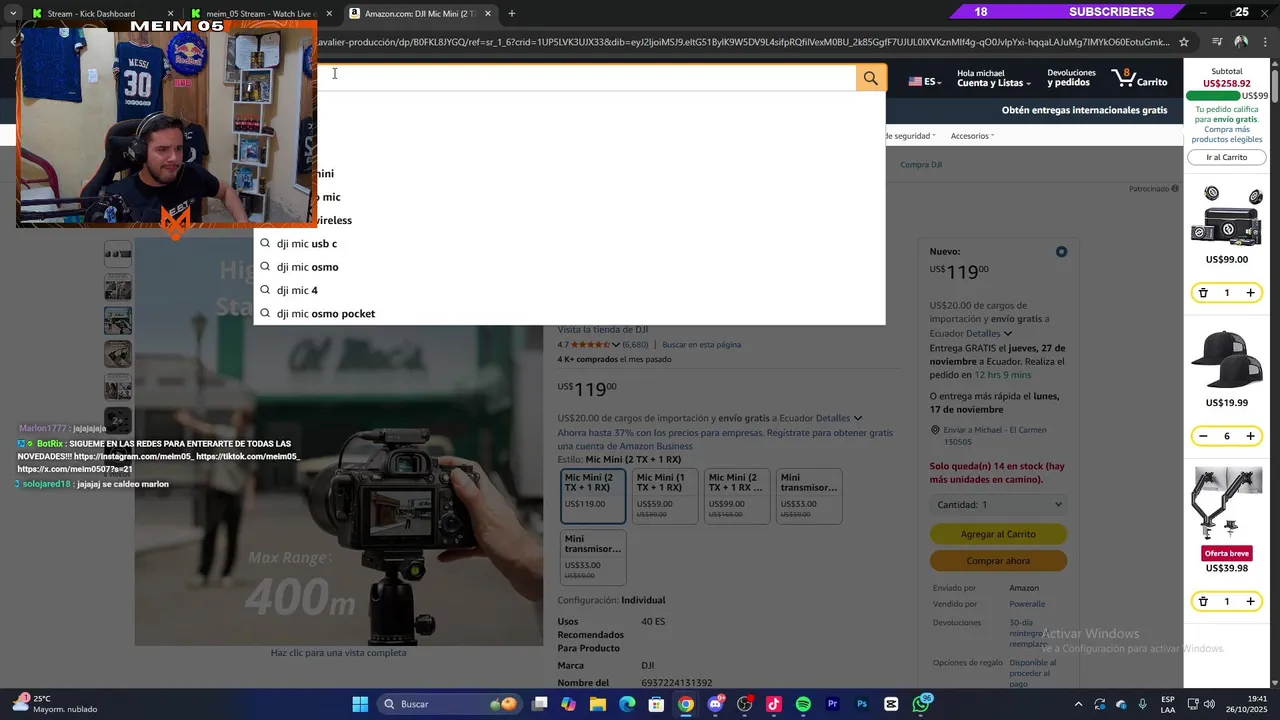1280x720 pixels.
Task: Open TikTok from the taskbar
Action: click(774, 704)
